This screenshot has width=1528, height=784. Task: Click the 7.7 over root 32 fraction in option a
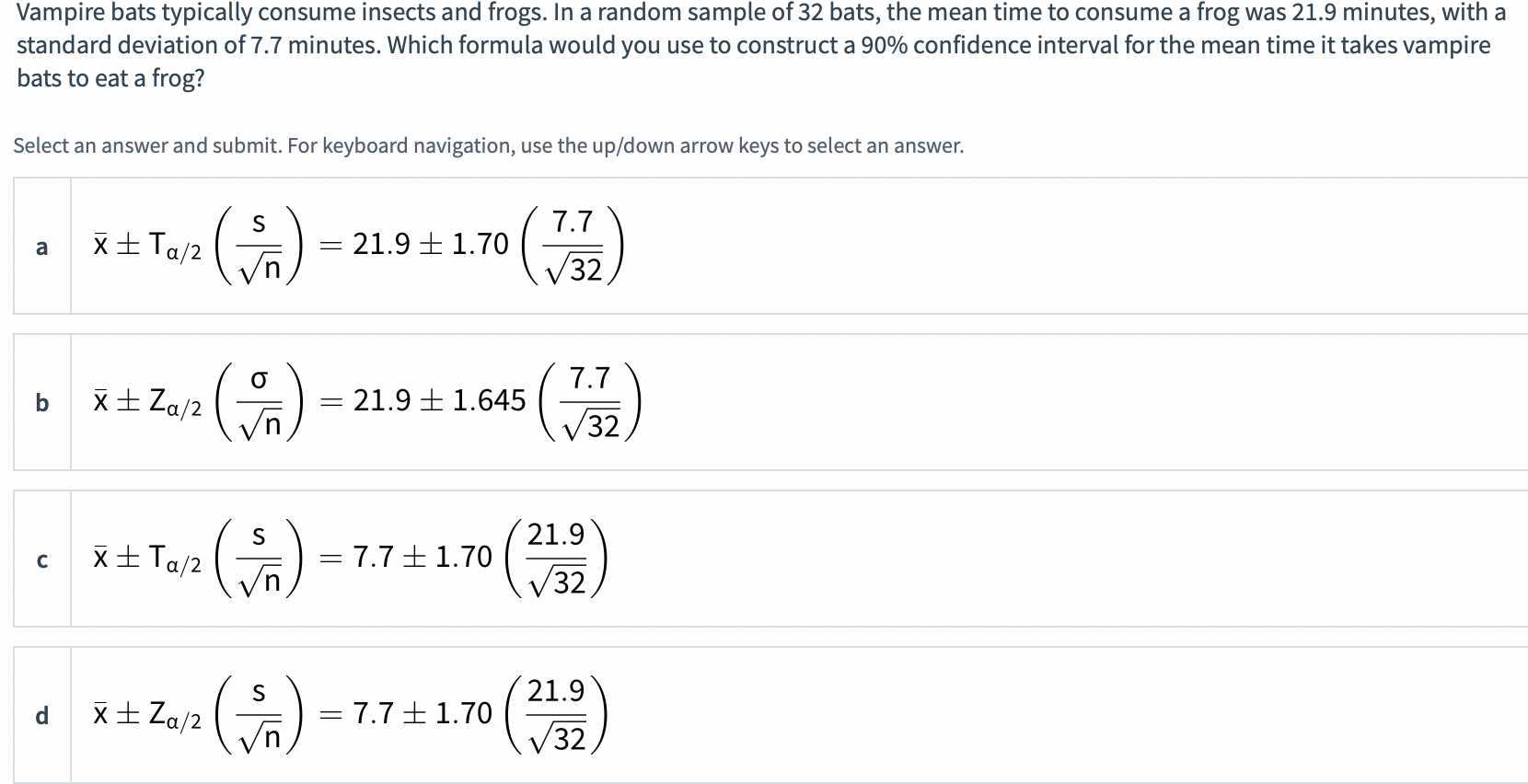(573, 247)
